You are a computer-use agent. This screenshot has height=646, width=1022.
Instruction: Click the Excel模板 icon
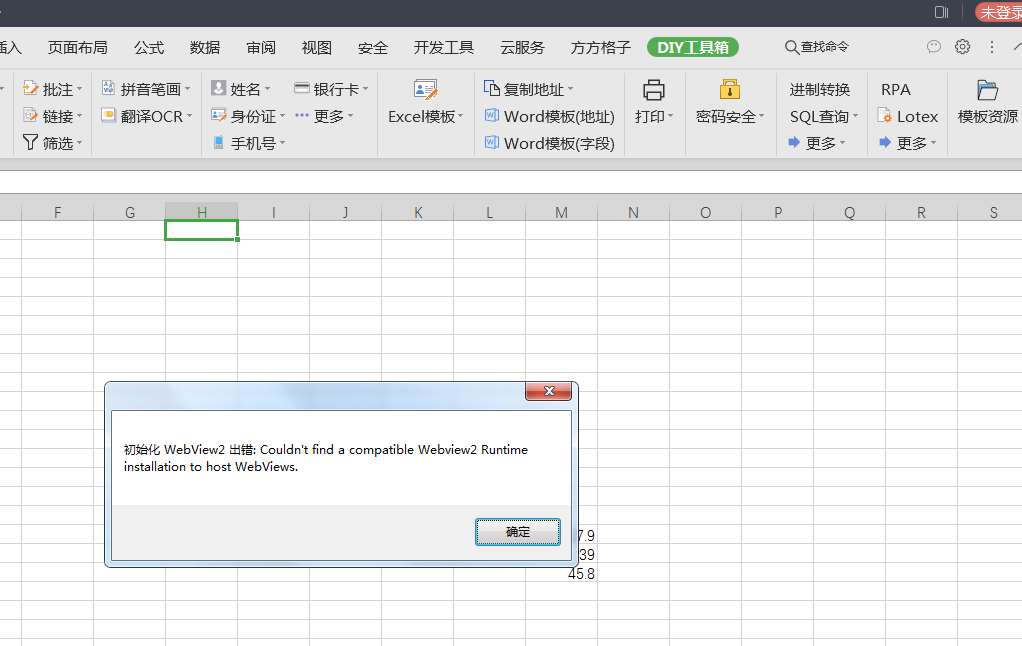(x=426, y=90)
